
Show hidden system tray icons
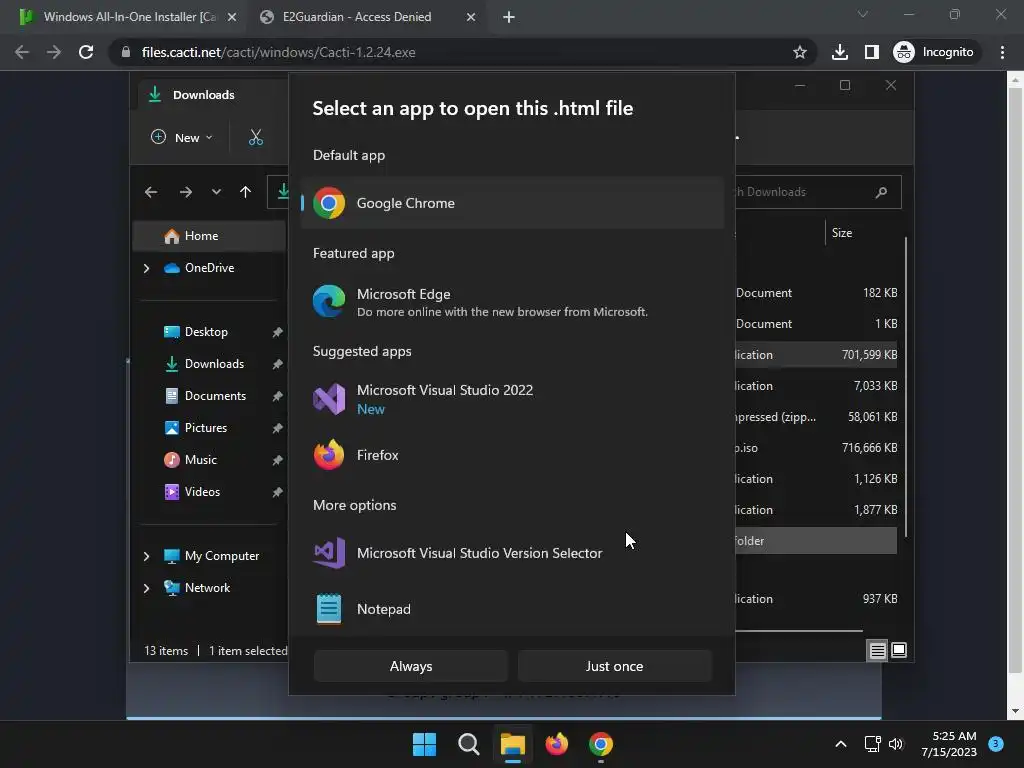[x=841, y=744]
